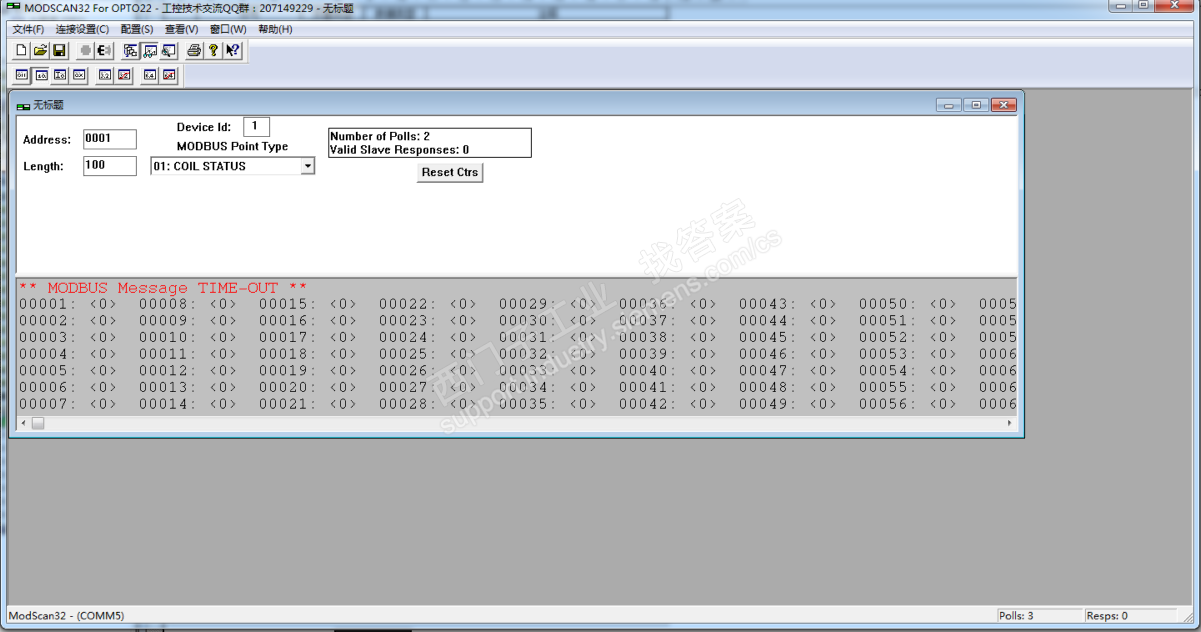Open the 文件(F) menu

coord(28,29)
